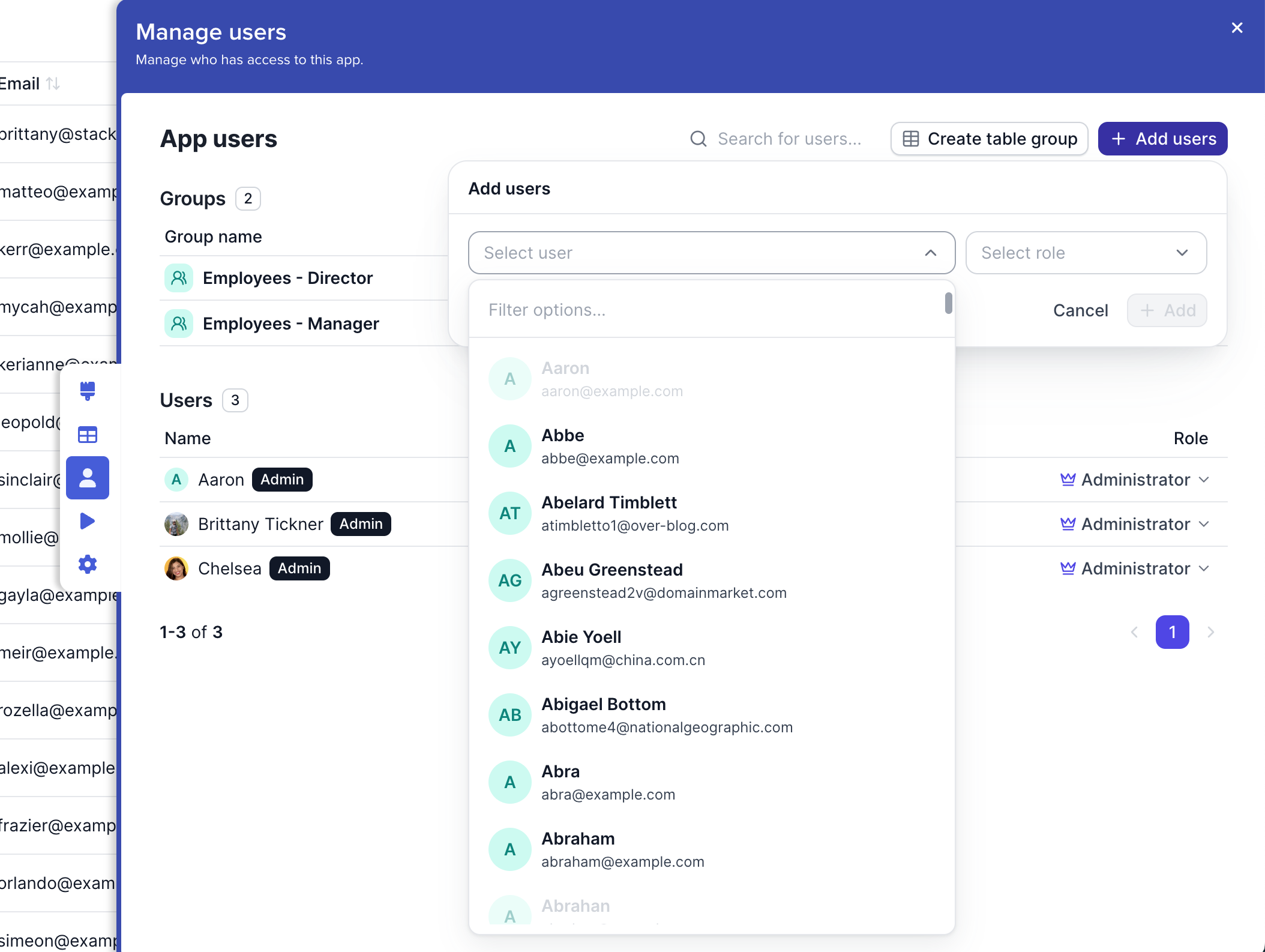Viewport: 1265px width, 952px height.
Task: Collapse the Select user dropdown
Action: click(931, 253)
